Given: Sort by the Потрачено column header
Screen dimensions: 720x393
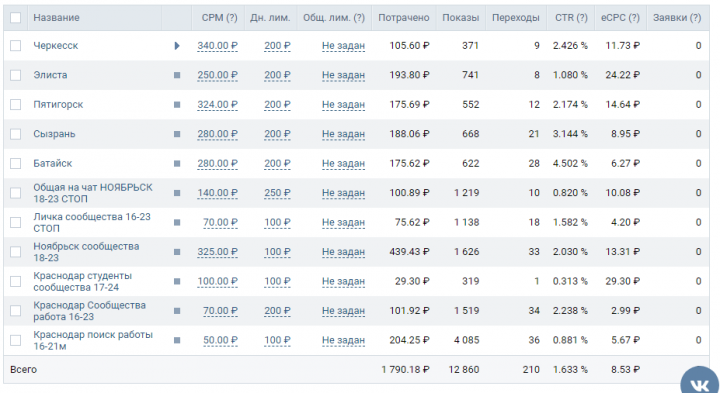Looking at the screenshot, I should tap(404, 17).
